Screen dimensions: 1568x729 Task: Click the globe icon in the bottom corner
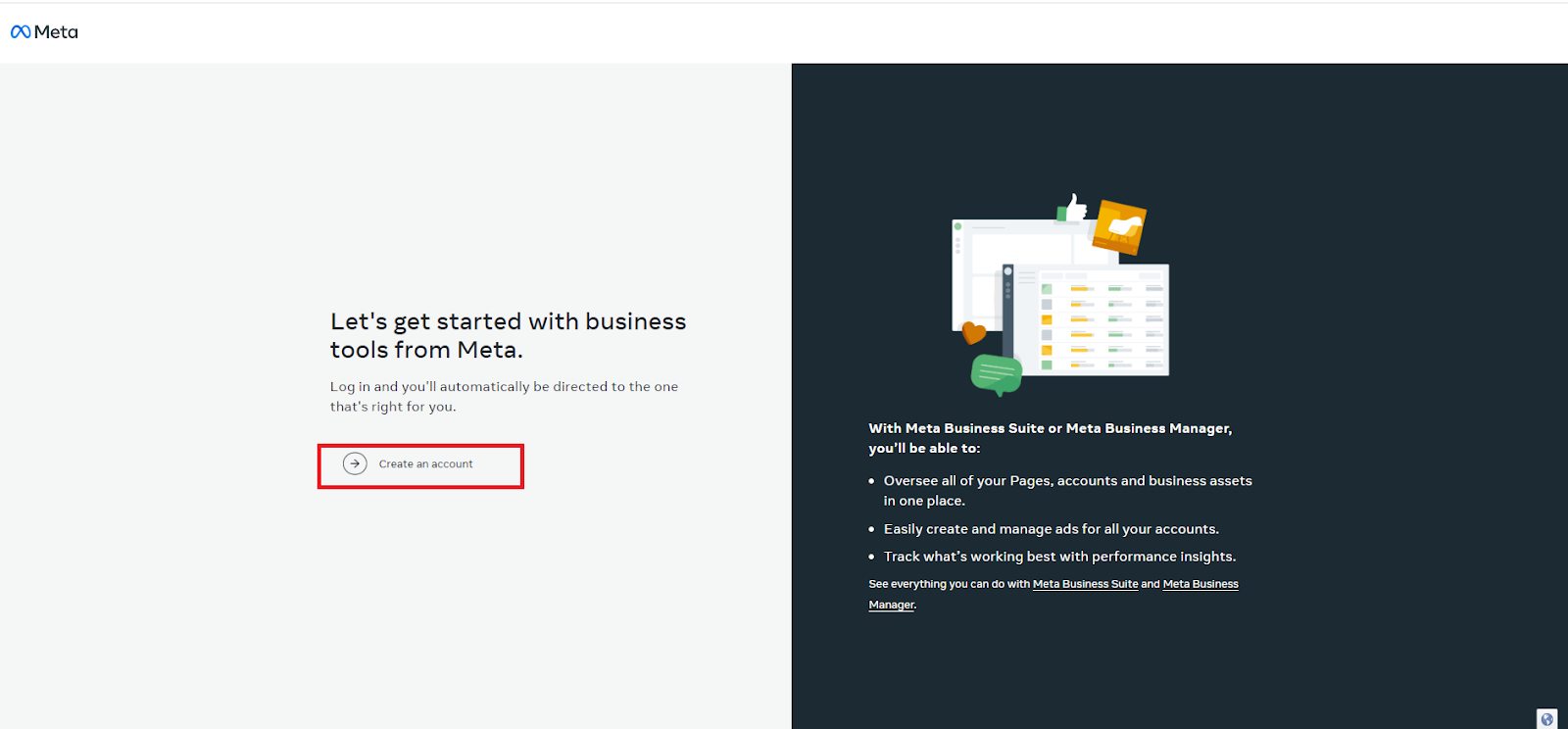tap(1546, 719)
